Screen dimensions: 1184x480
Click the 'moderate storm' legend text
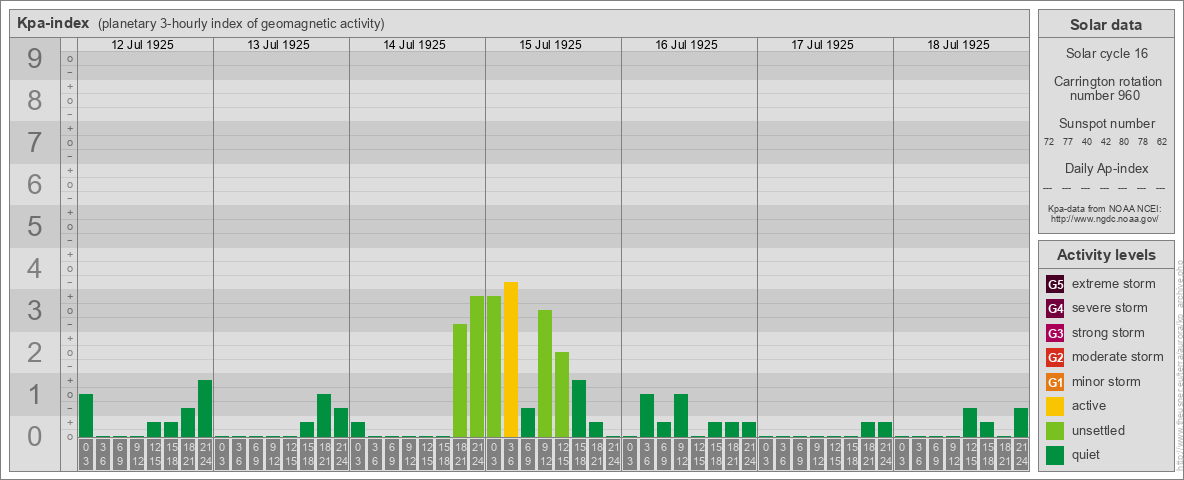(1118, 357)
